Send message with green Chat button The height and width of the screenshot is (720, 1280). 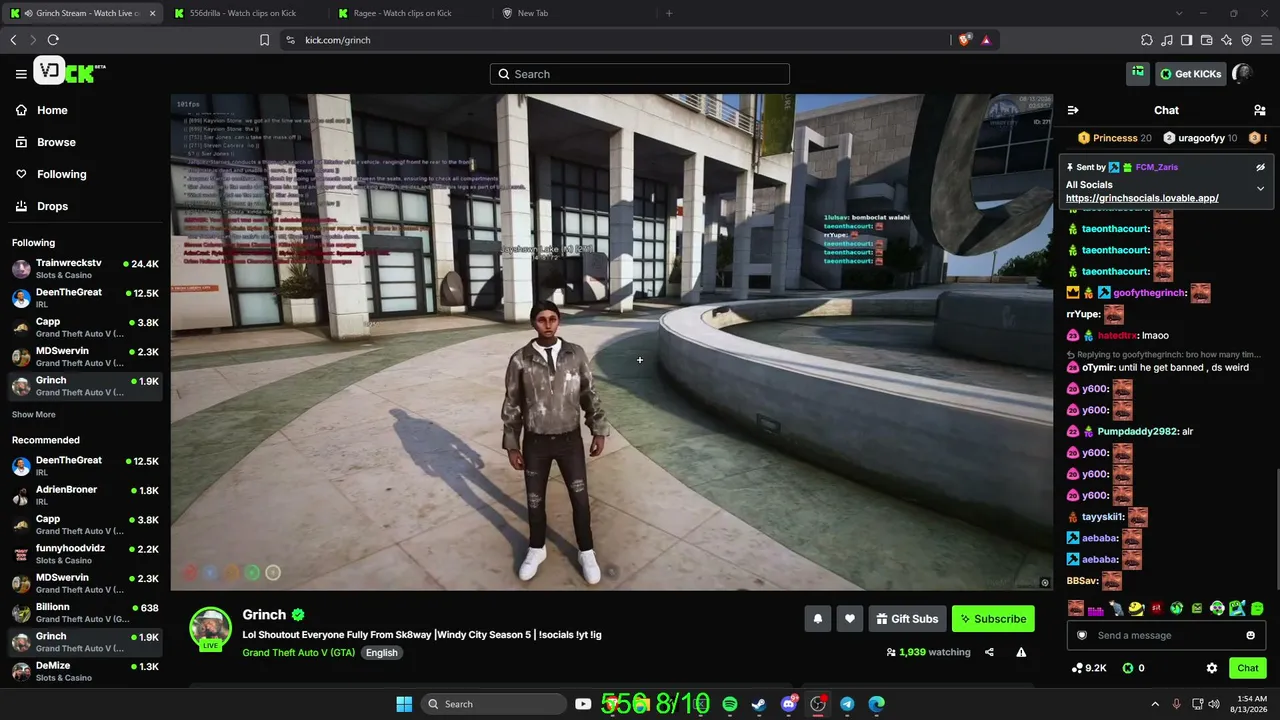coord(1248,668)
